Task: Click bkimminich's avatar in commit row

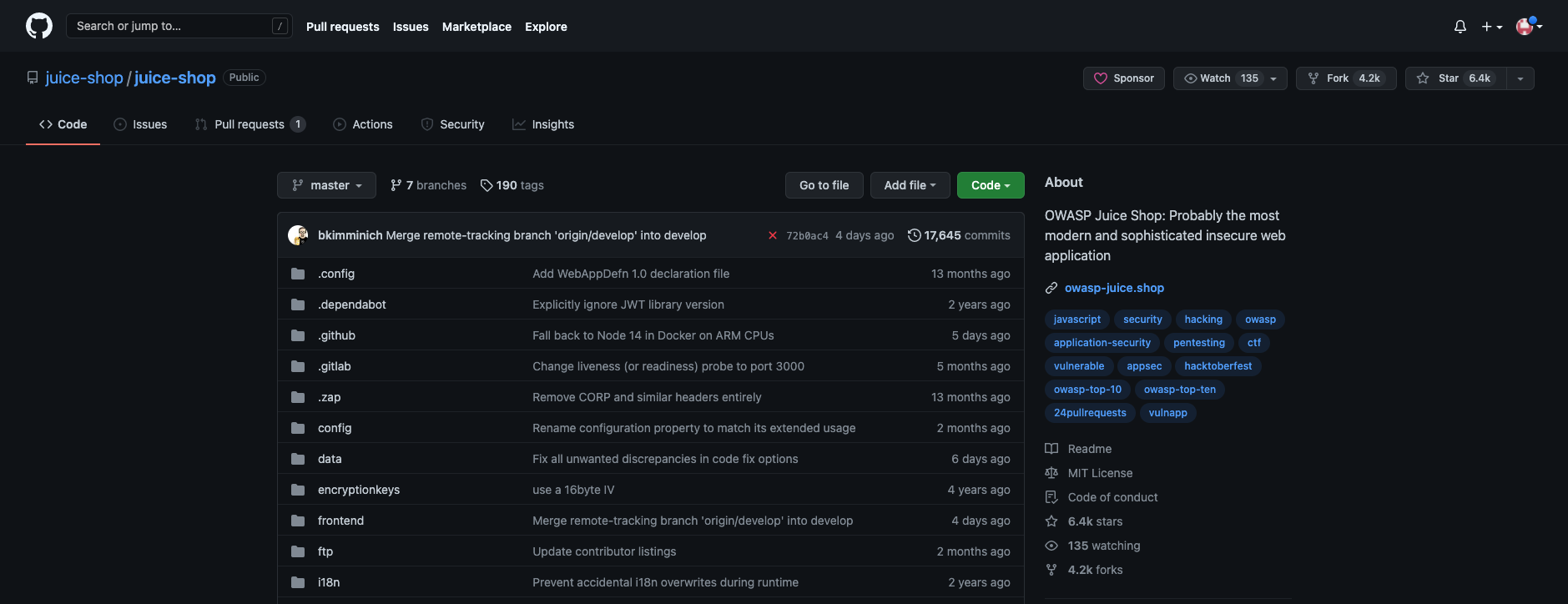Action: coord(298,235)
